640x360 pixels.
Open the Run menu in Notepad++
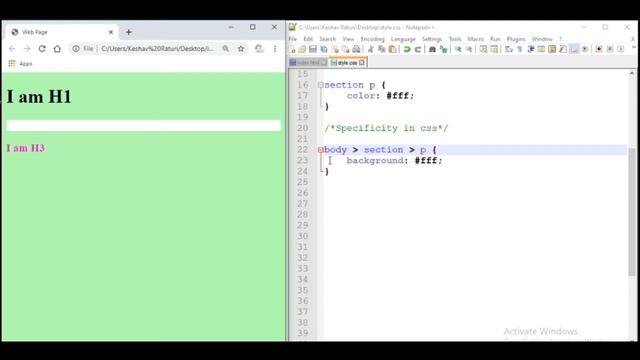[495, 39]
